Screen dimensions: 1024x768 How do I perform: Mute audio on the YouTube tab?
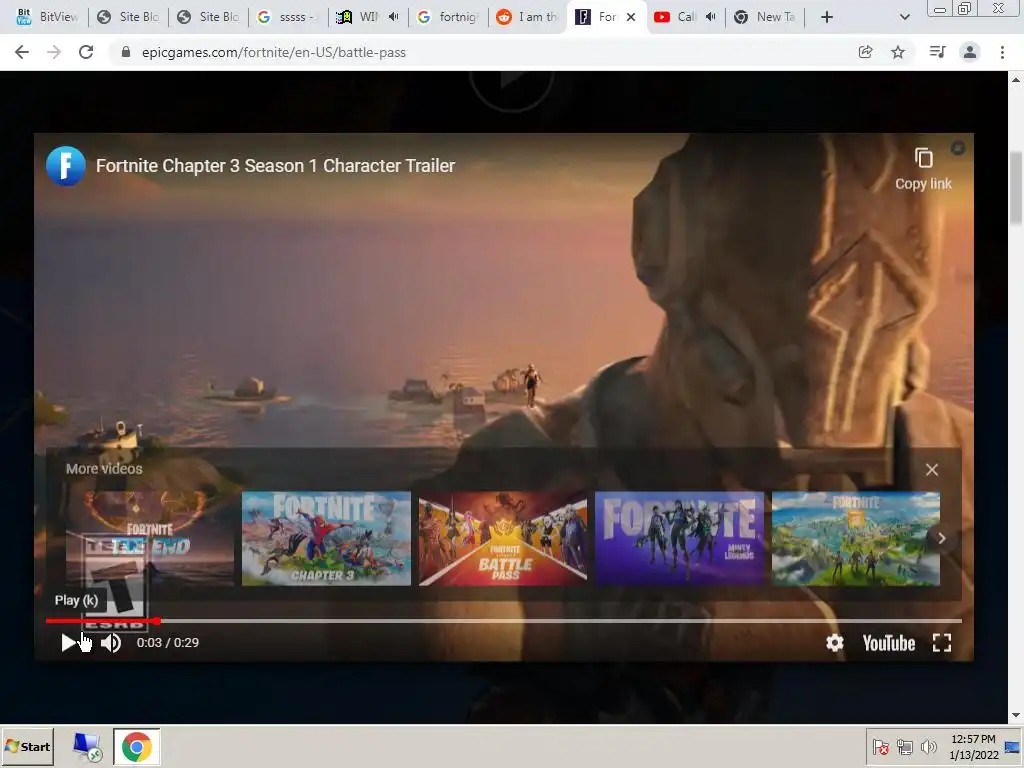click(x=711, y=17)
